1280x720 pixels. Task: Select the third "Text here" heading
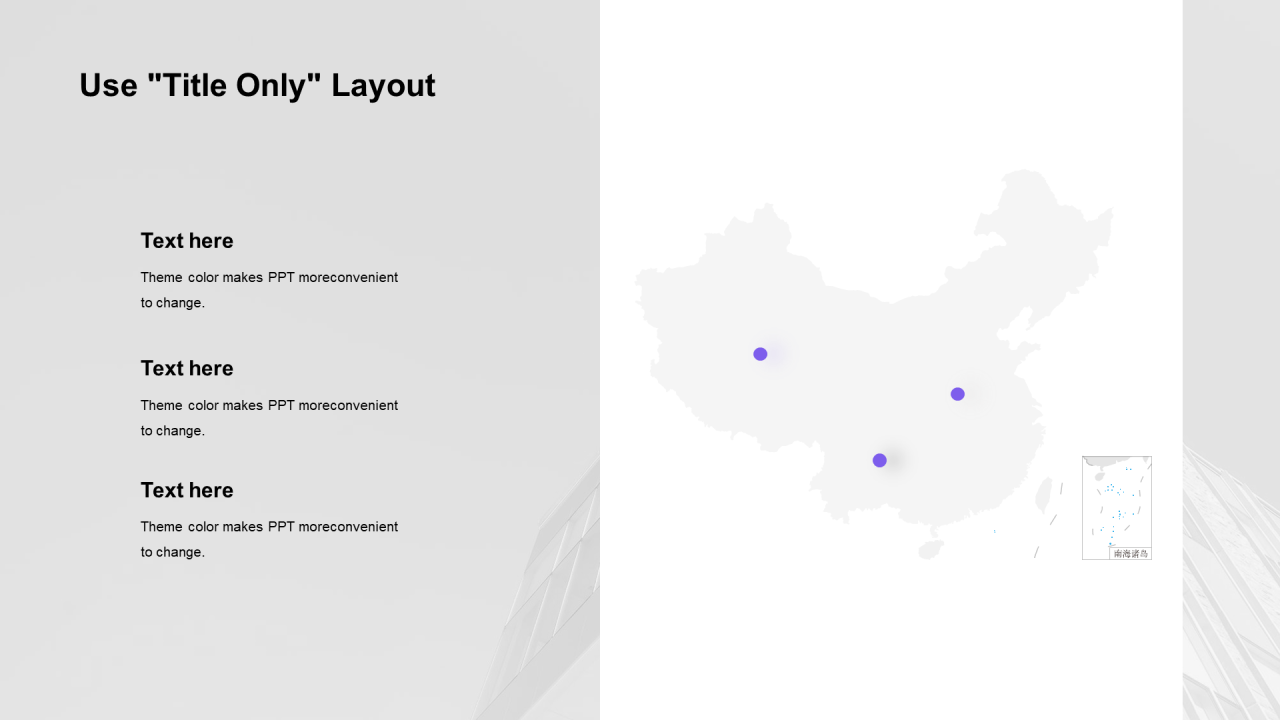coord(187,490)
